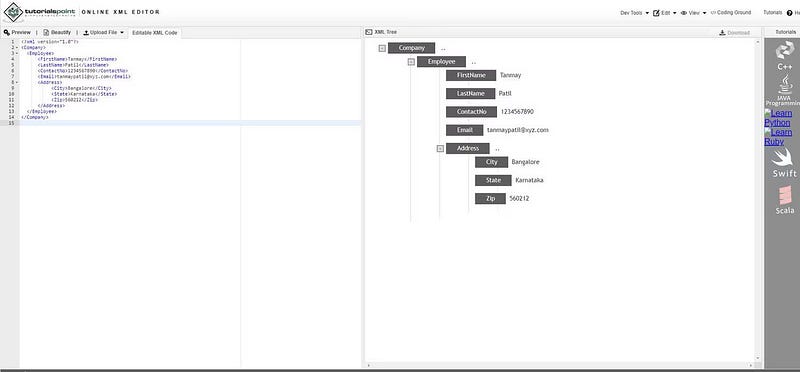Click the Help question mark icon
The image size is (800, 372).
[x=790, y=13]
